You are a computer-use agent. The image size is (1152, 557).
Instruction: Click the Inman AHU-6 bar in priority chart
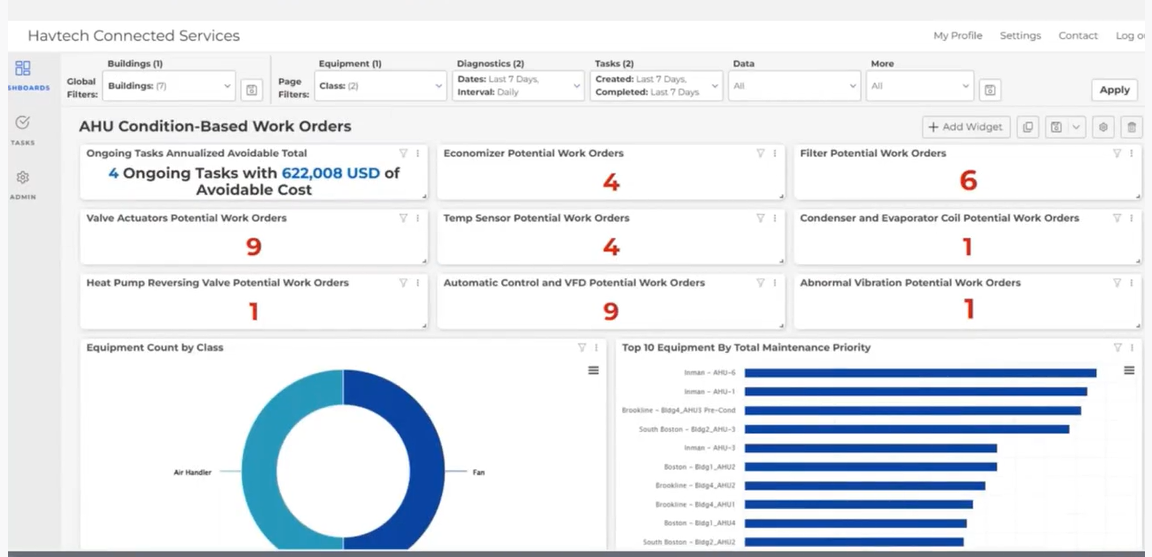point(920,373)
